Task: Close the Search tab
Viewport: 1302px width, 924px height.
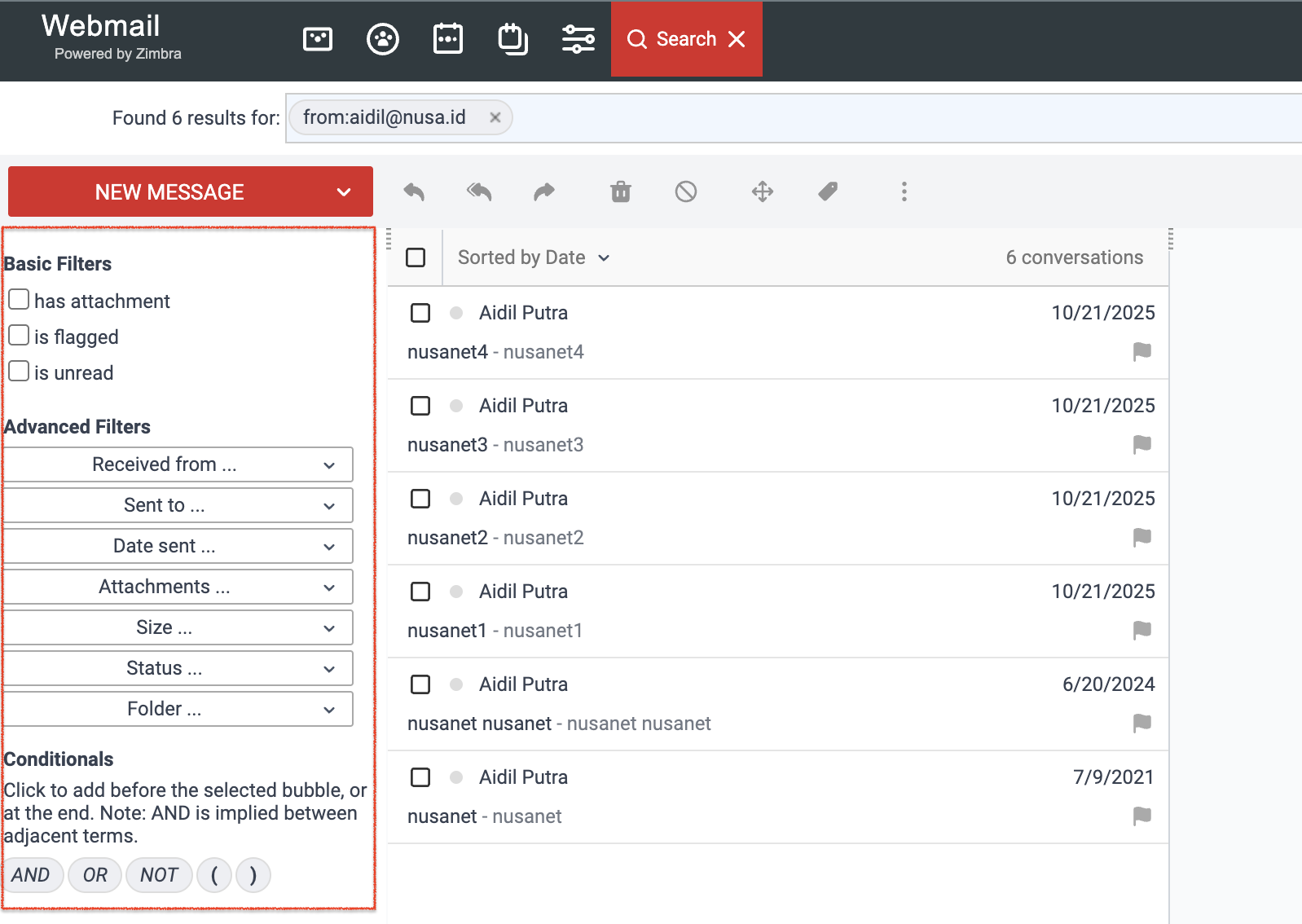Action: [x=737, y=39]
